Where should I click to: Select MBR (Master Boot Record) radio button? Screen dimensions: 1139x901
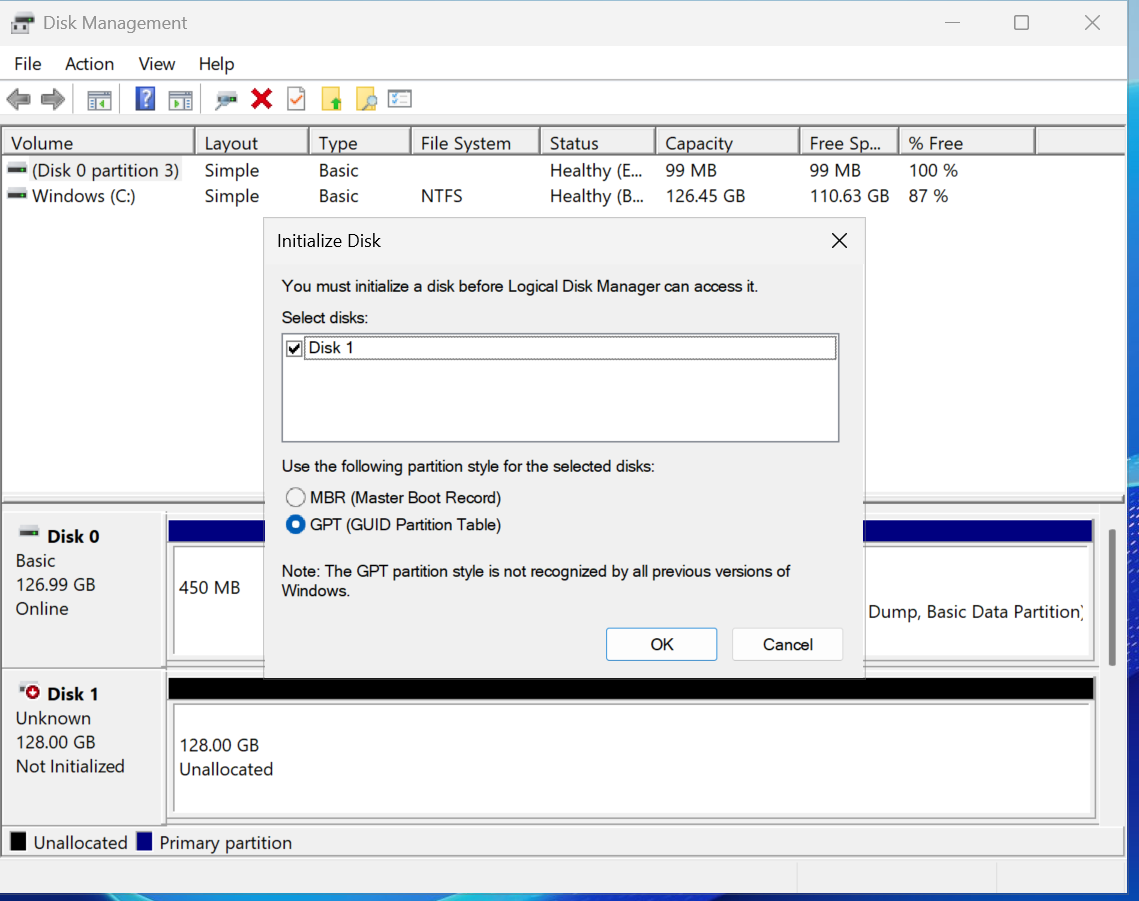(x=295, y=497)
